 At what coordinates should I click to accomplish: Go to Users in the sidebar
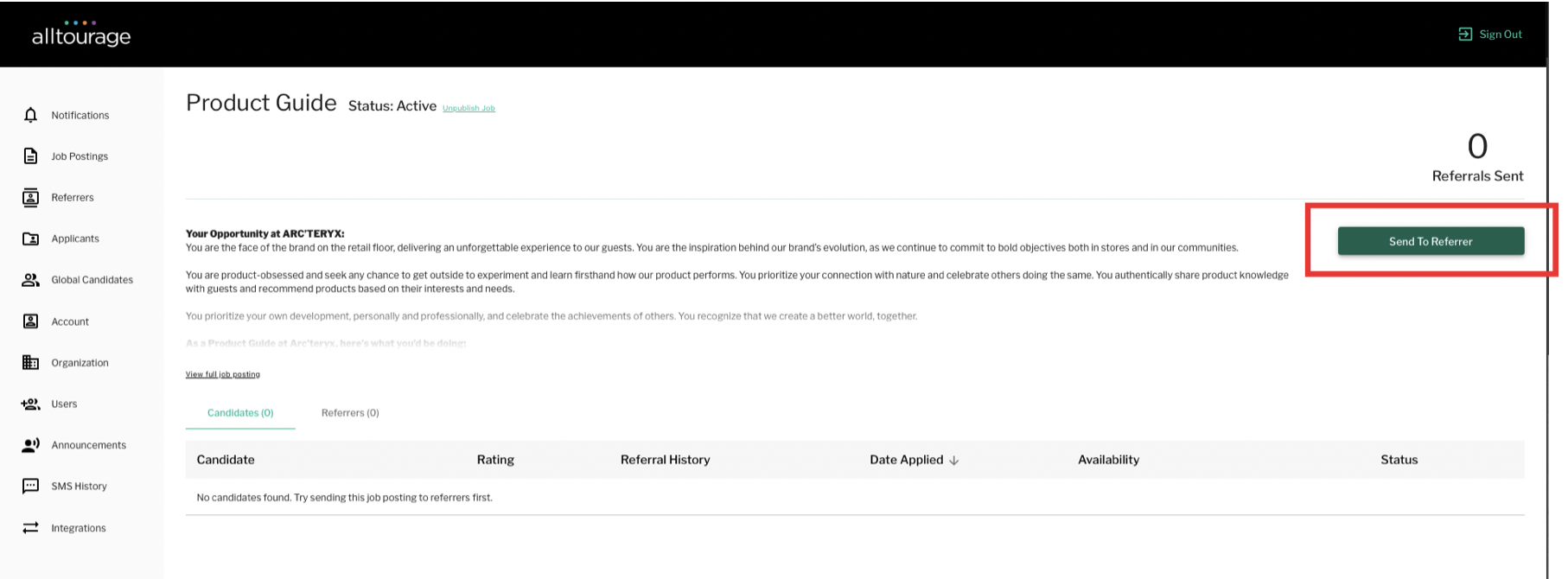(x=64, y=404)
